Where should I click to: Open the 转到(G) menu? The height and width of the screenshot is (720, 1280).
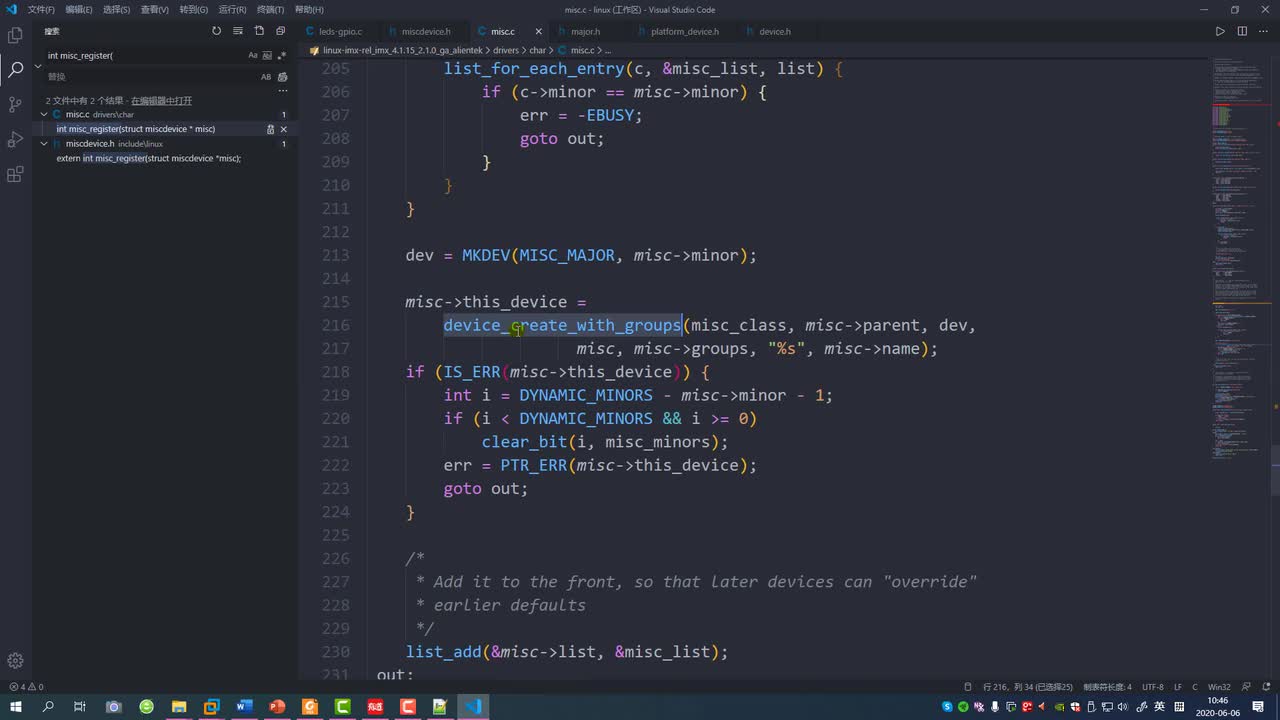click(x=194, y=10)
